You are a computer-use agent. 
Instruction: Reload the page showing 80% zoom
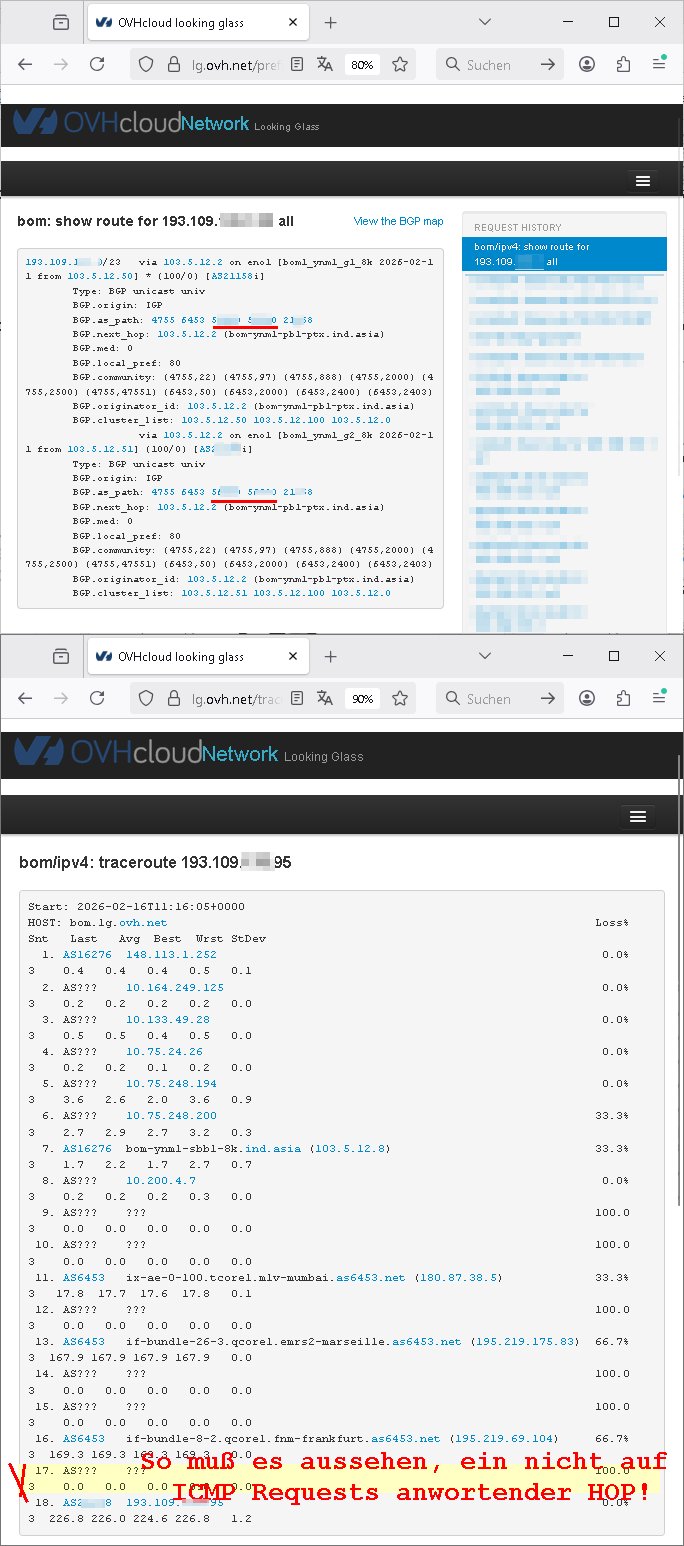97,64
